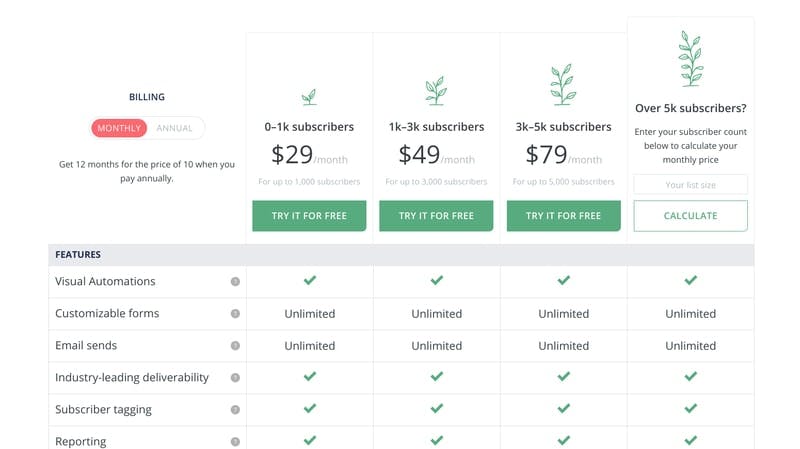Click Visual Automations feature label
This screenshot has height=449, width=800.
(105, 282)
